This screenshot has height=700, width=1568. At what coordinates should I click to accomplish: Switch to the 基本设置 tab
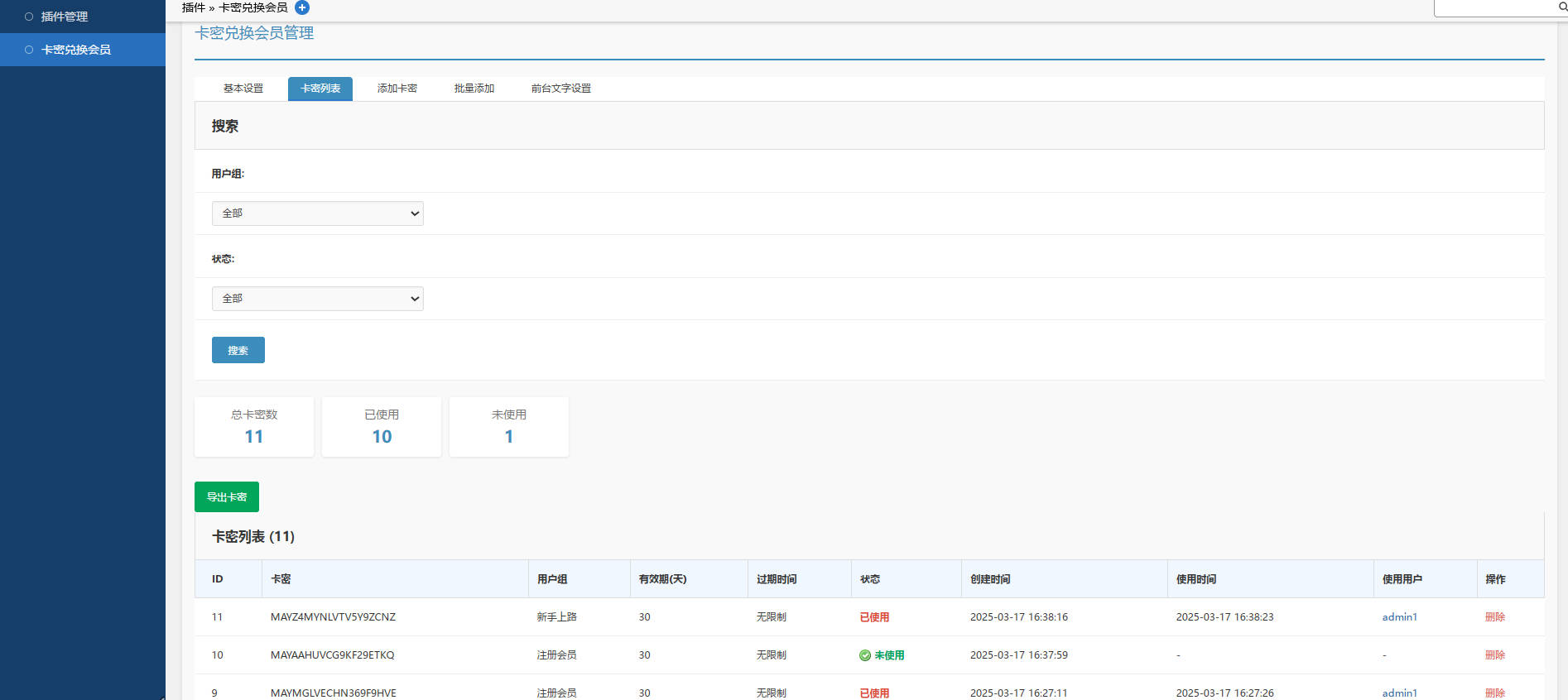click(243, 89)
